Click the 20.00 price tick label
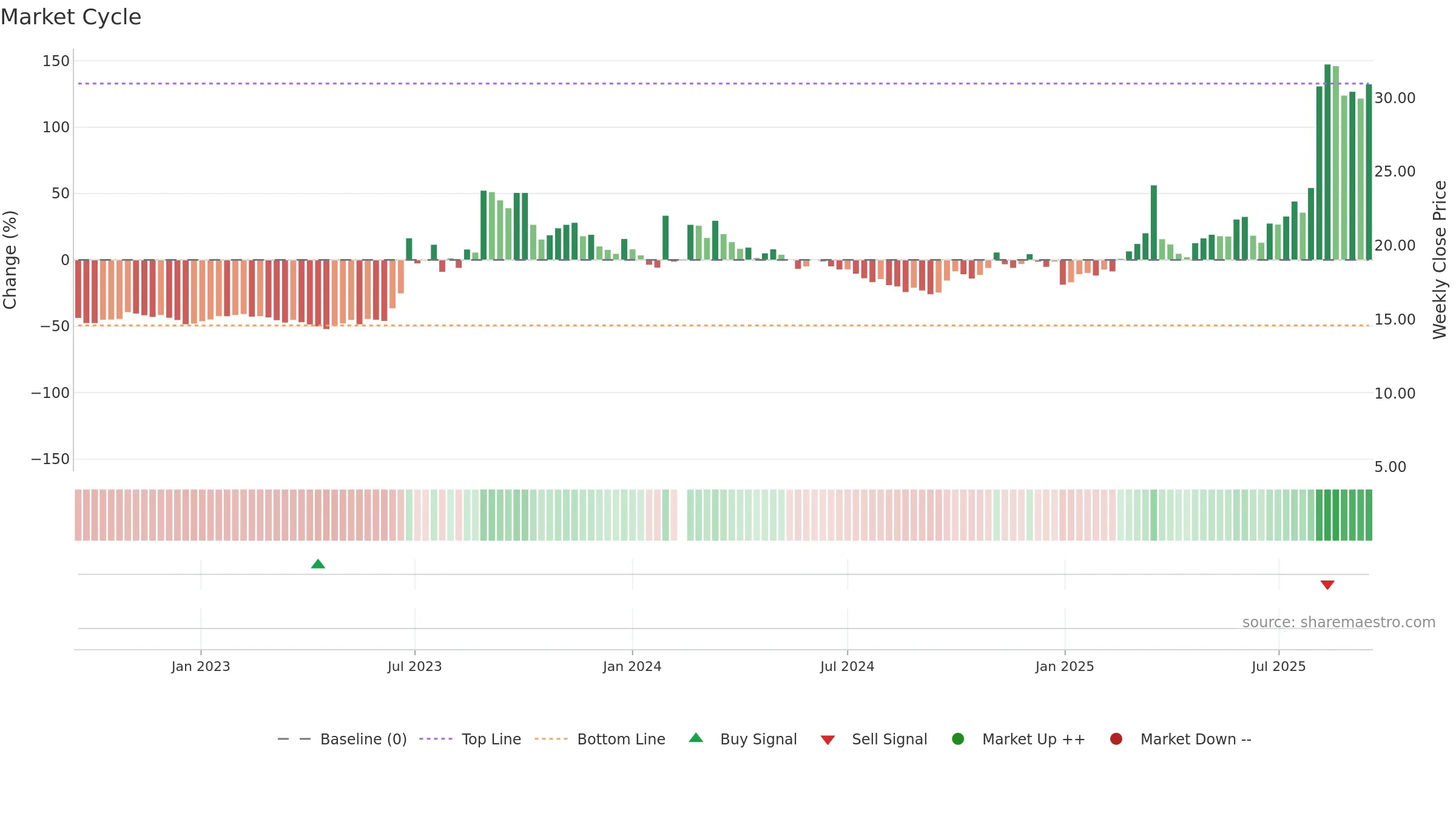This screenshot has height=819, width=1456. coord(1395,246)
